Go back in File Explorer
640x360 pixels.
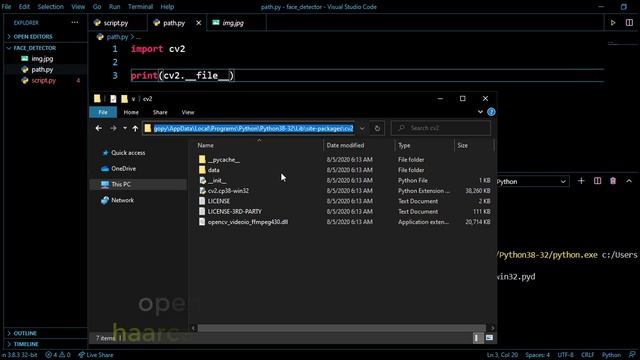pyautogui.click(x=99, y=128)
